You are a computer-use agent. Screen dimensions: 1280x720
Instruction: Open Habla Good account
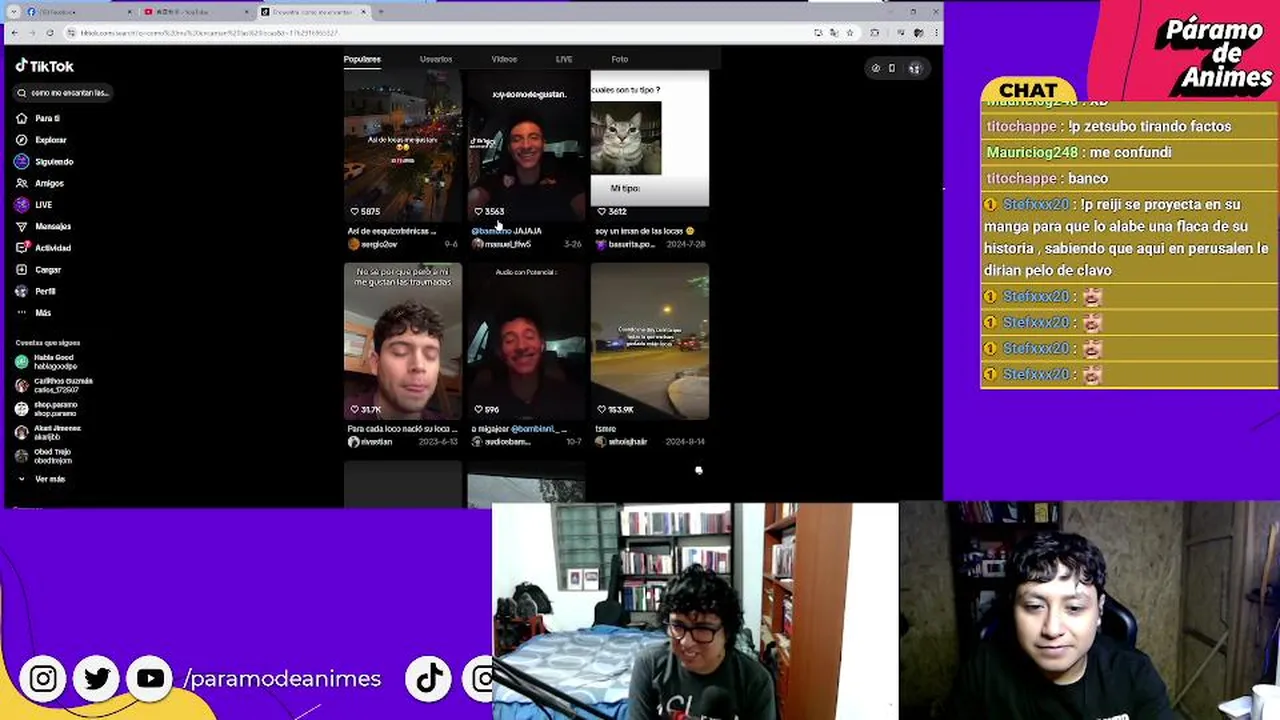pyautogui.click(x=46, y=362)
